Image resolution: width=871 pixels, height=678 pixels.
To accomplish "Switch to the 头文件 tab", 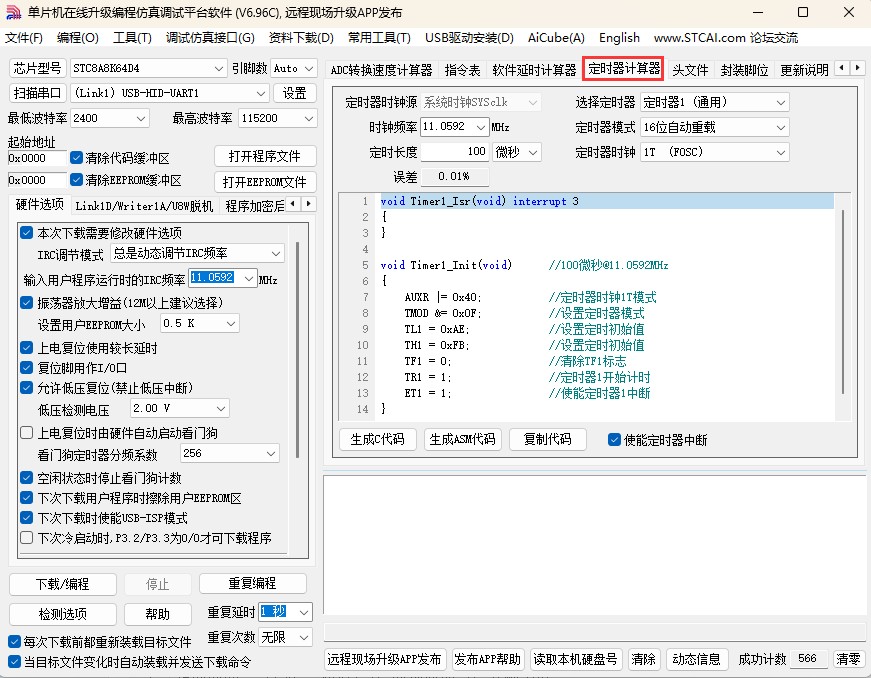I will point(690,70).
